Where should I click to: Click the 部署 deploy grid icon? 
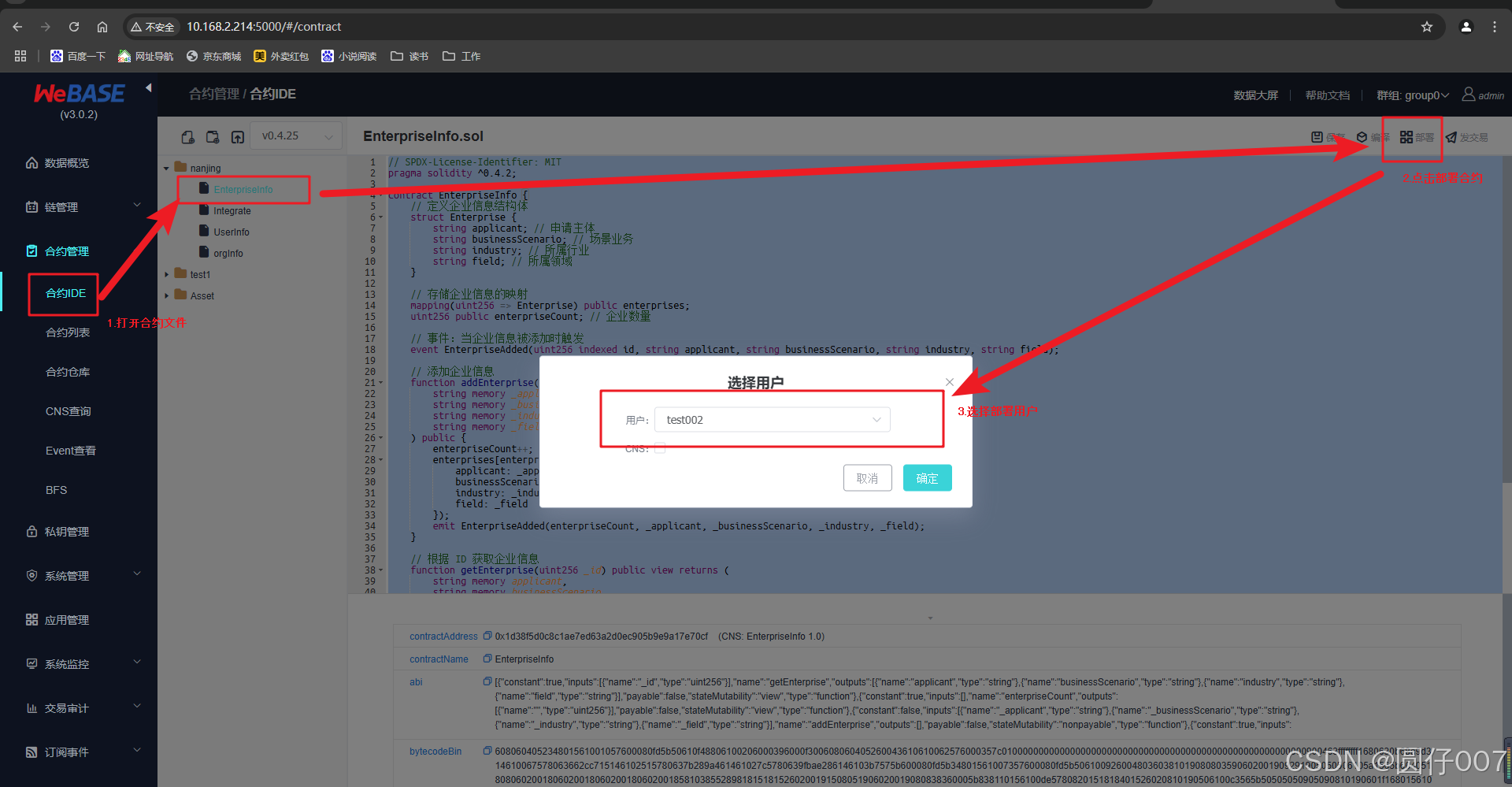click(x=1406, y=137)
